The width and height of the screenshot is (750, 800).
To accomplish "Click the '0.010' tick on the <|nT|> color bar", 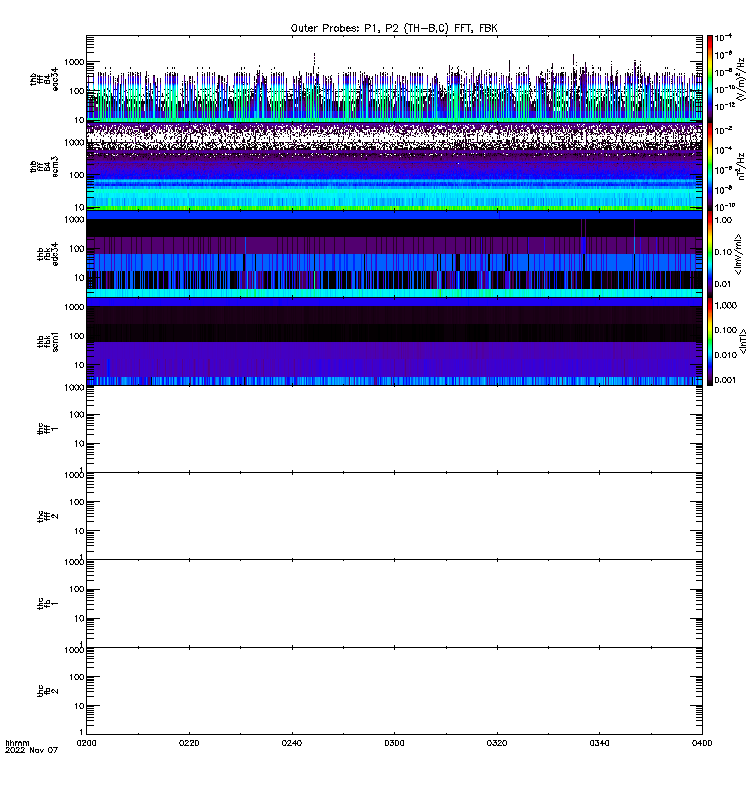I will tap(726, 355).
